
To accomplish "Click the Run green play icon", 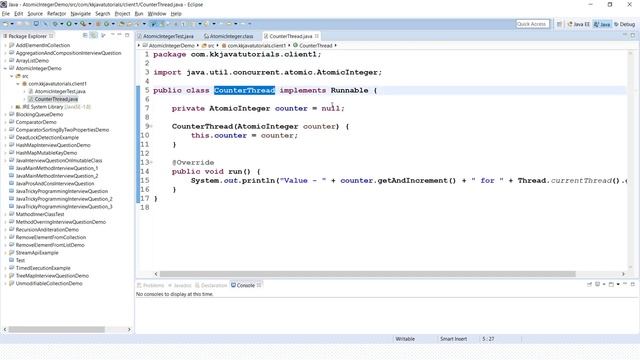I will [x=69, y=24].
